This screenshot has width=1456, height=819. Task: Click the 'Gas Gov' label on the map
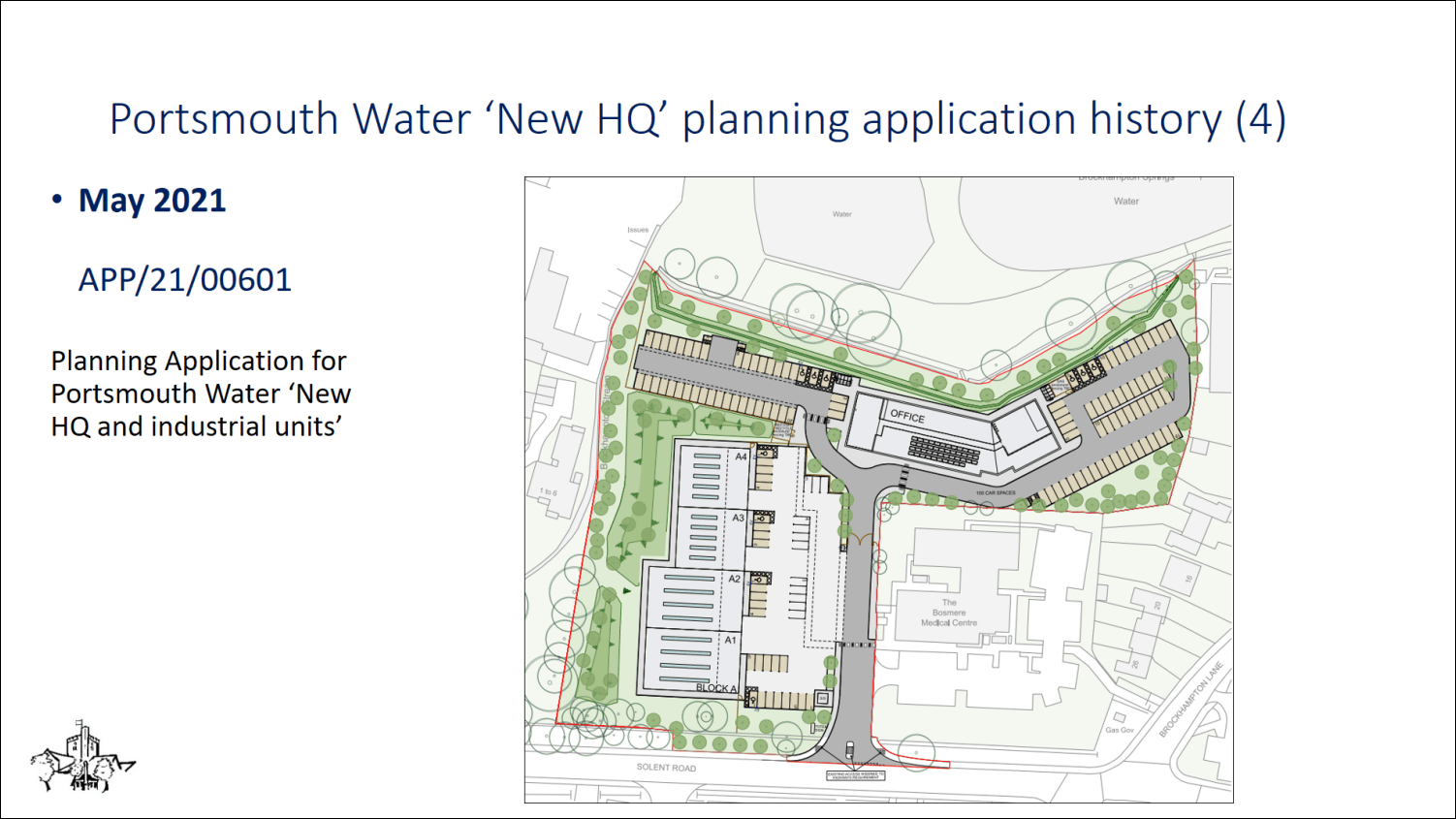pos(1120,730)
